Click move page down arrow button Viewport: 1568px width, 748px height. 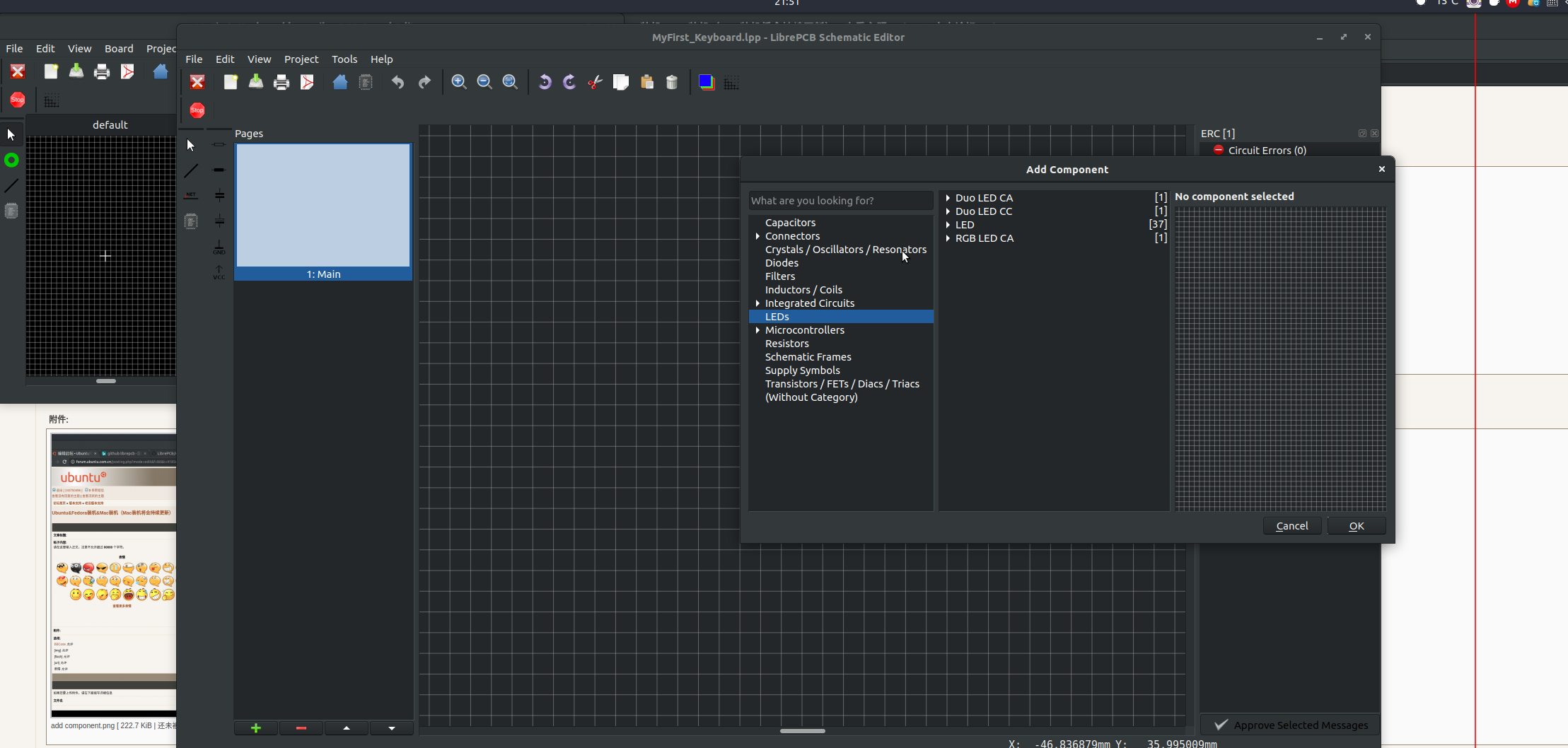[x=392, y=728]
